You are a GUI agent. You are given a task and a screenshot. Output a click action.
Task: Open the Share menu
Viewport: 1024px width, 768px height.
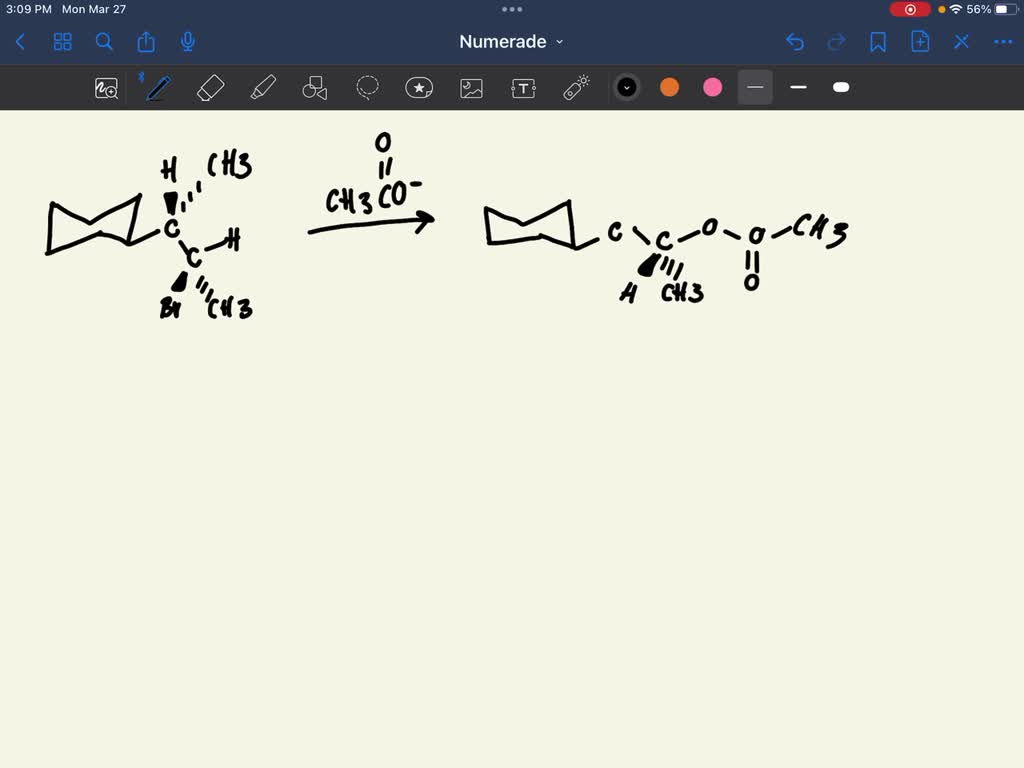point(145,42)
